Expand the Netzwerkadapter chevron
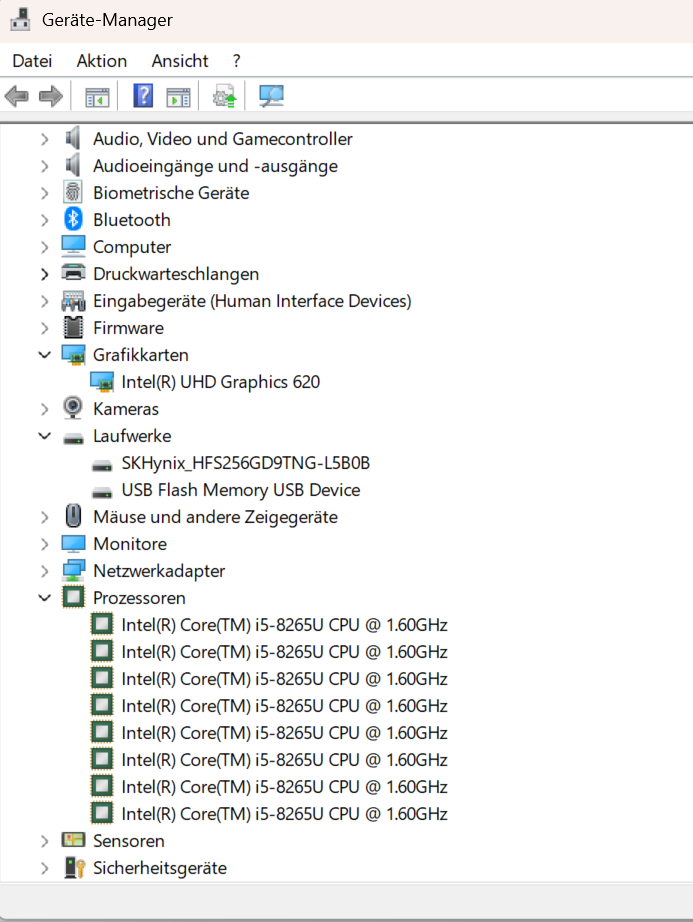Viewport: 693px width, 922px height. point(45,571)
